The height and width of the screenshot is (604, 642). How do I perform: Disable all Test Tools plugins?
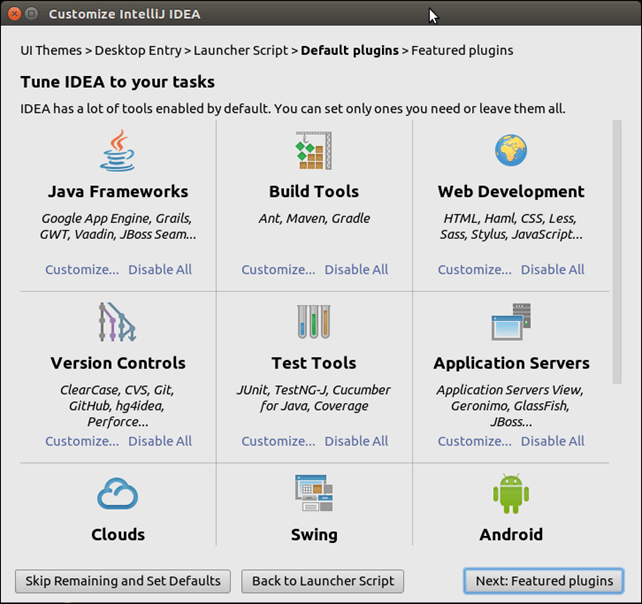pos(356,441)
